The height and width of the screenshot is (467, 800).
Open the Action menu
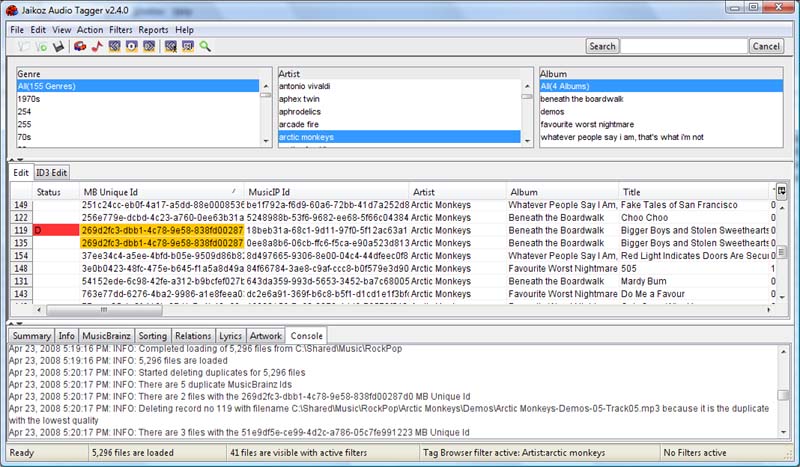90,30
